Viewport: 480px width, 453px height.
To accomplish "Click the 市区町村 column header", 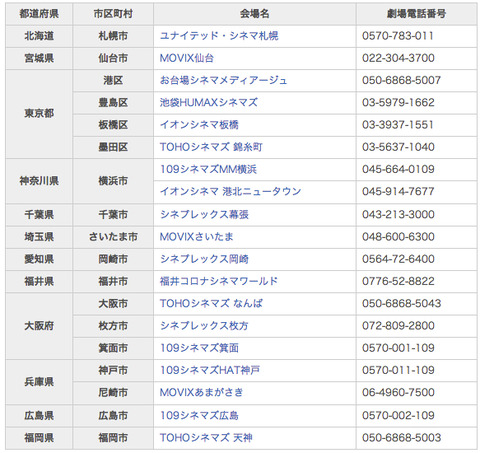I will coord(113,14).
